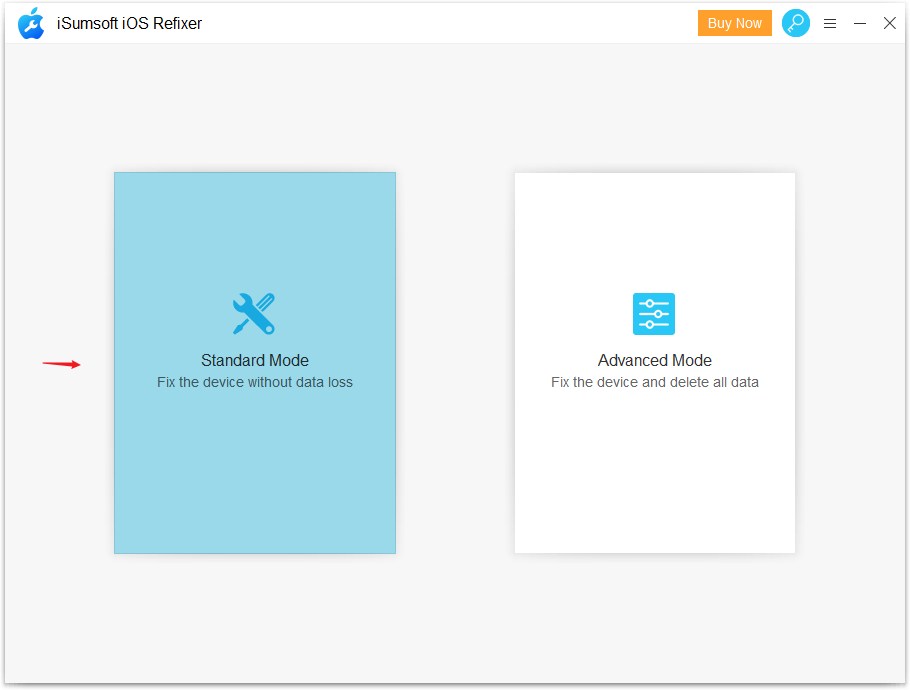The width and height of the screenshot is (910, 690).
Task: Click 'Fix the device and delete all data'
Action: (x=655, y=382)
